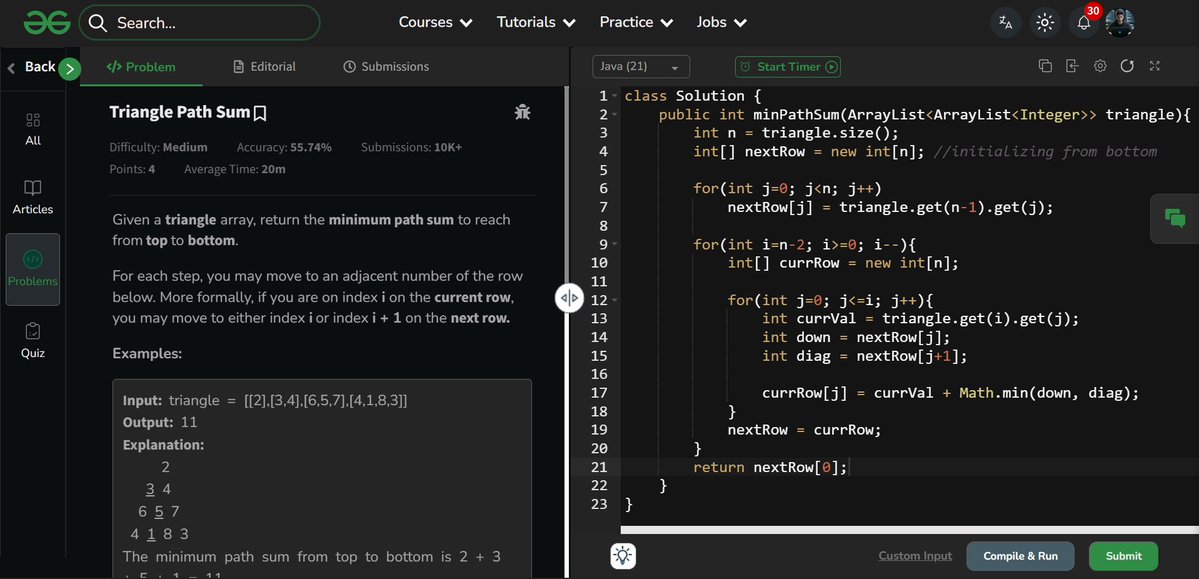This screenshot has height=579, width=1199.
Task: Report a bug using the bug icon
Action: (x=521, y=111)
